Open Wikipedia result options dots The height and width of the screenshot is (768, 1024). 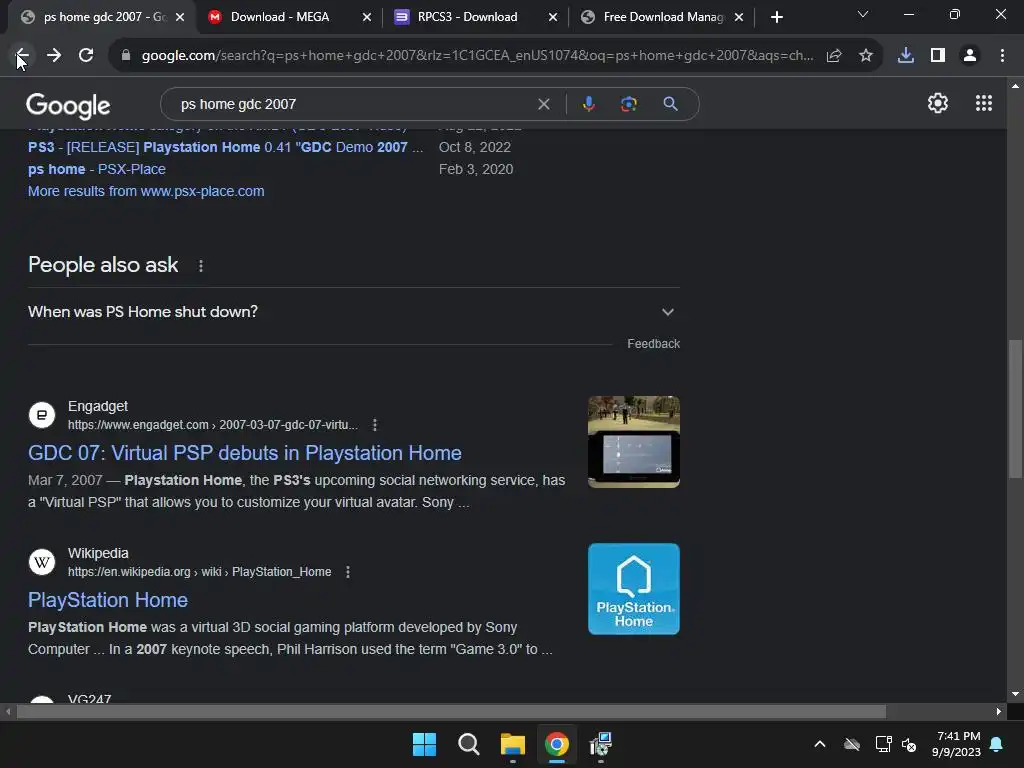(x=348, y=572)
